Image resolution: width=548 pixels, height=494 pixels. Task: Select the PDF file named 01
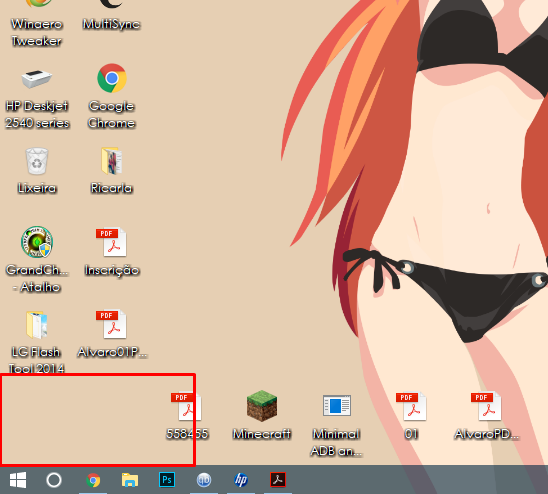[411, 415]
